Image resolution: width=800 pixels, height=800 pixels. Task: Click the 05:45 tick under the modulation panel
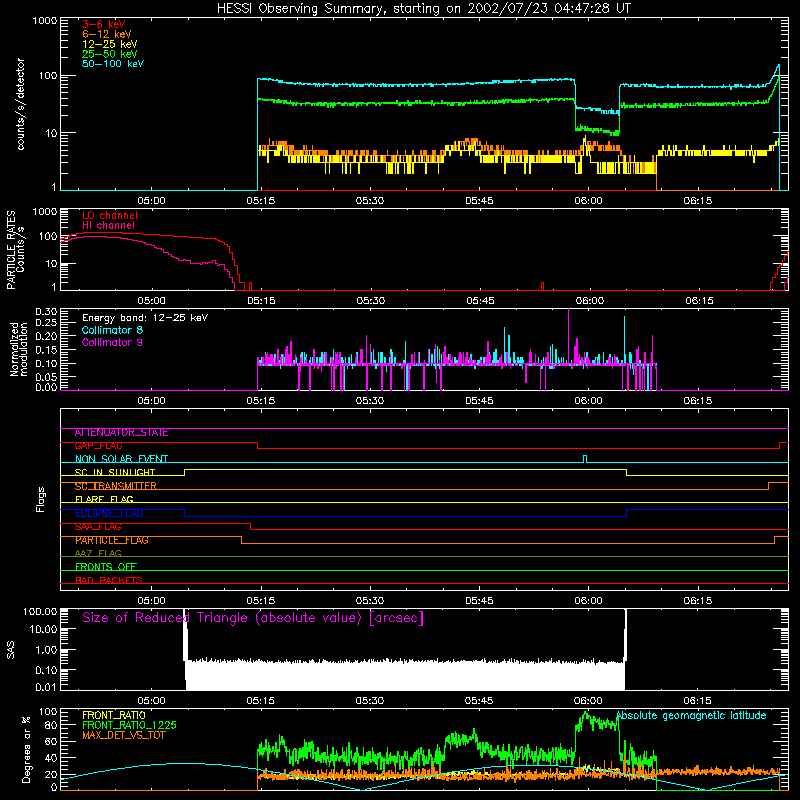[479, 401]
